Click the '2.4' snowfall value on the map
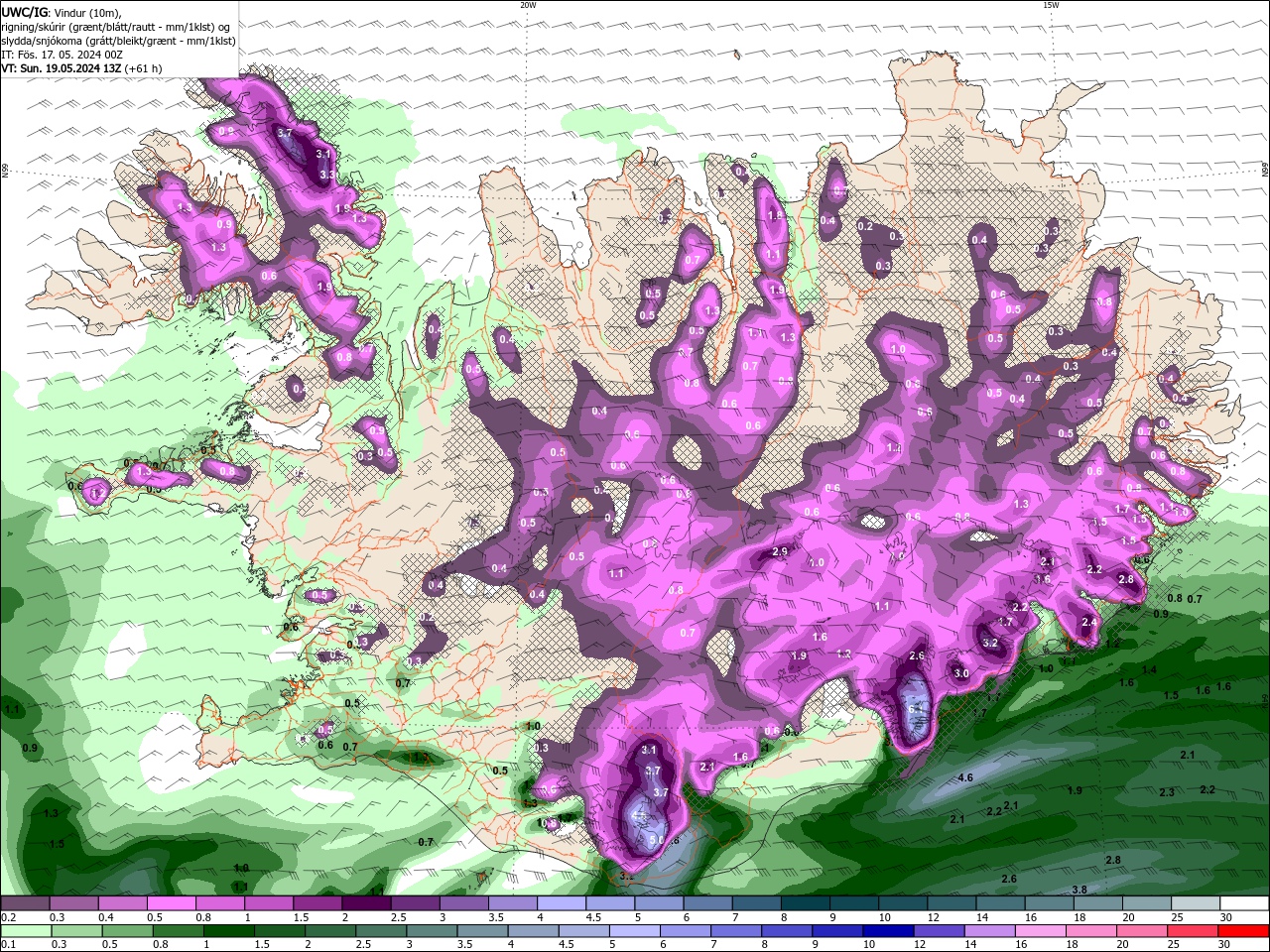This screenshot has height=952, width=1270. [x=1088, y=622]
